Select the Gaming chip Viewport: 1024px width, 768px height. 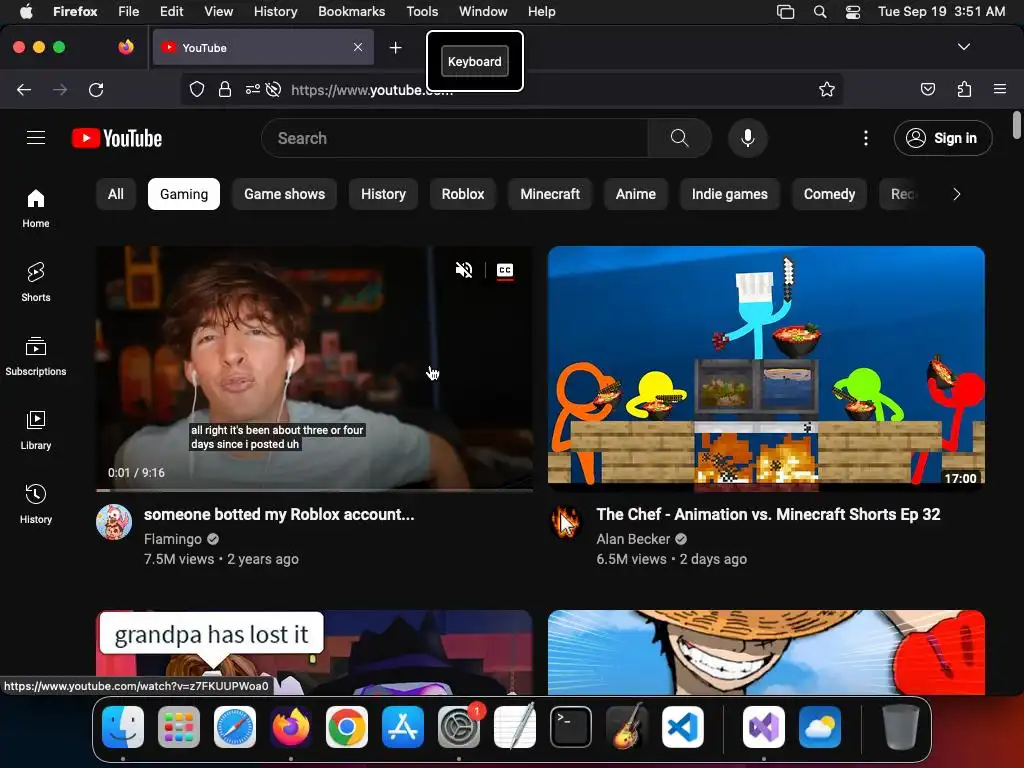(x=184, y=194)
